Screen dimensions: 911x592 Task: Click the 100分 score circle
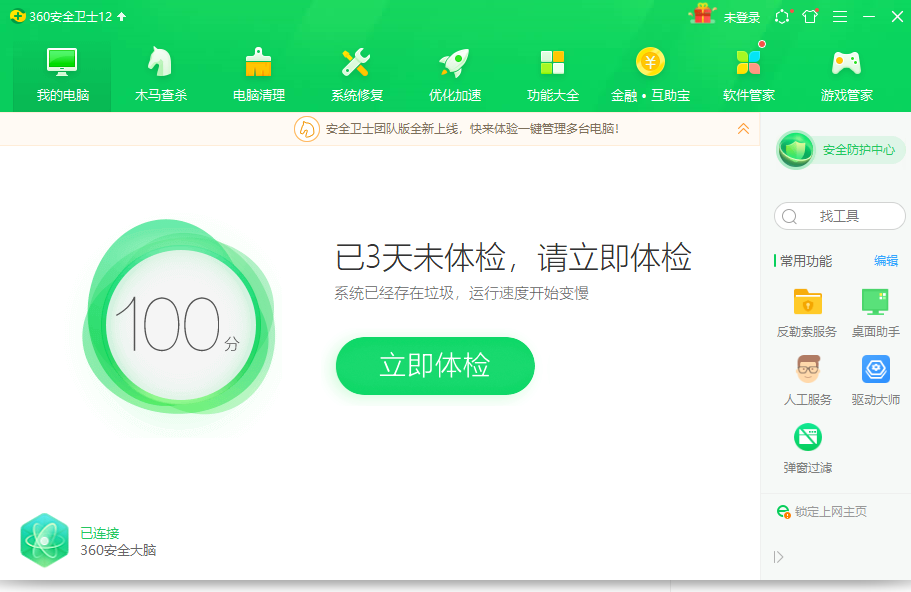click(x=179, y=323)
